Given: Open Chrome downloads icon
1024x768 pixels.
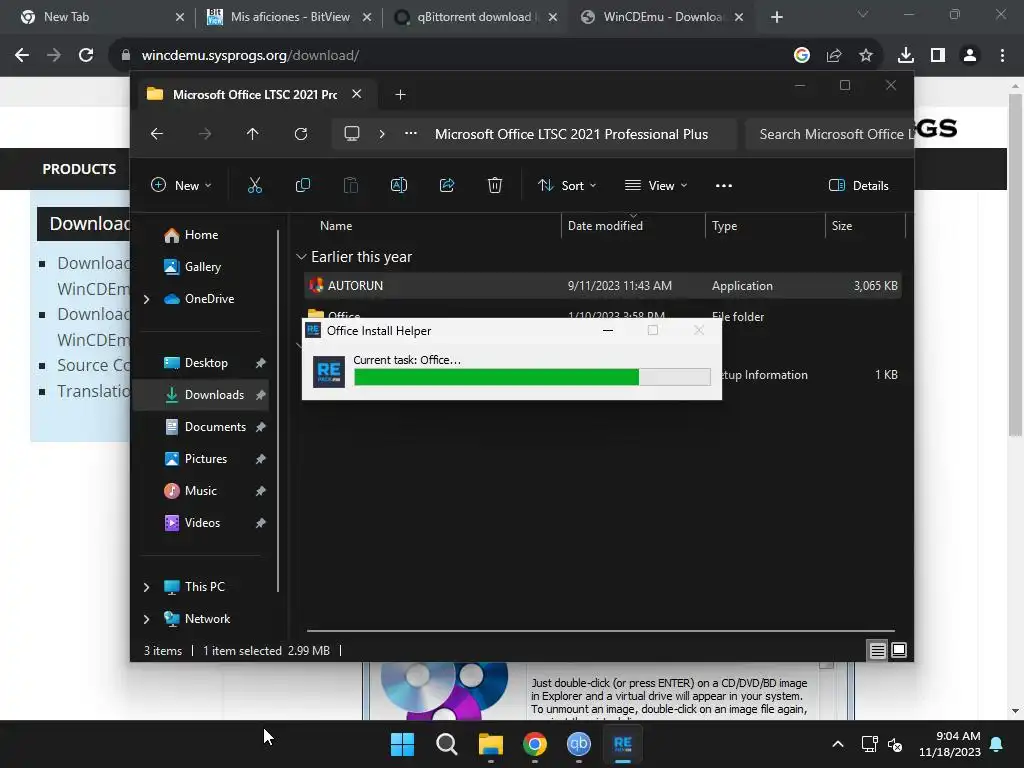Looking at the screenshot, I should [x=906, y=56].
